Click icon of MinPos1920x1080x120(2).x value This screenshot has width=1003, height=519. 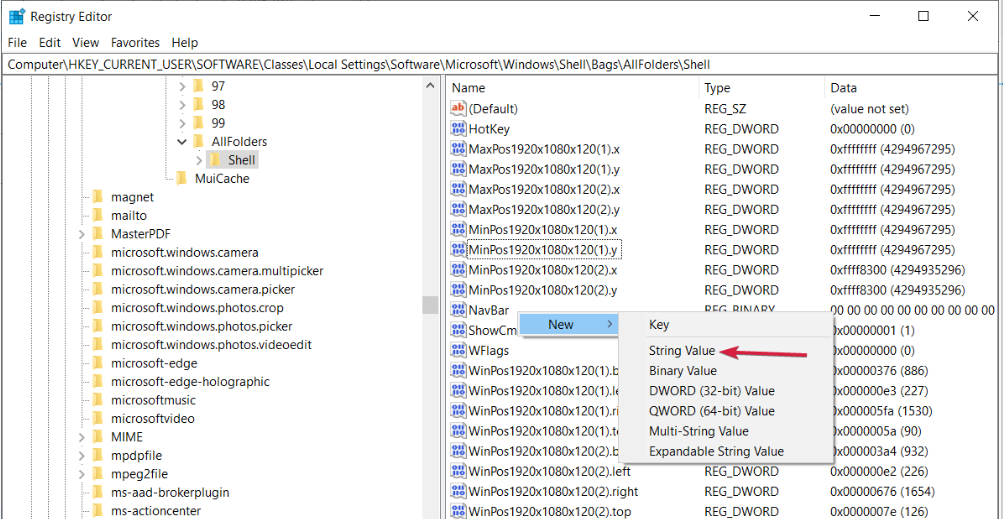(459, 269)
